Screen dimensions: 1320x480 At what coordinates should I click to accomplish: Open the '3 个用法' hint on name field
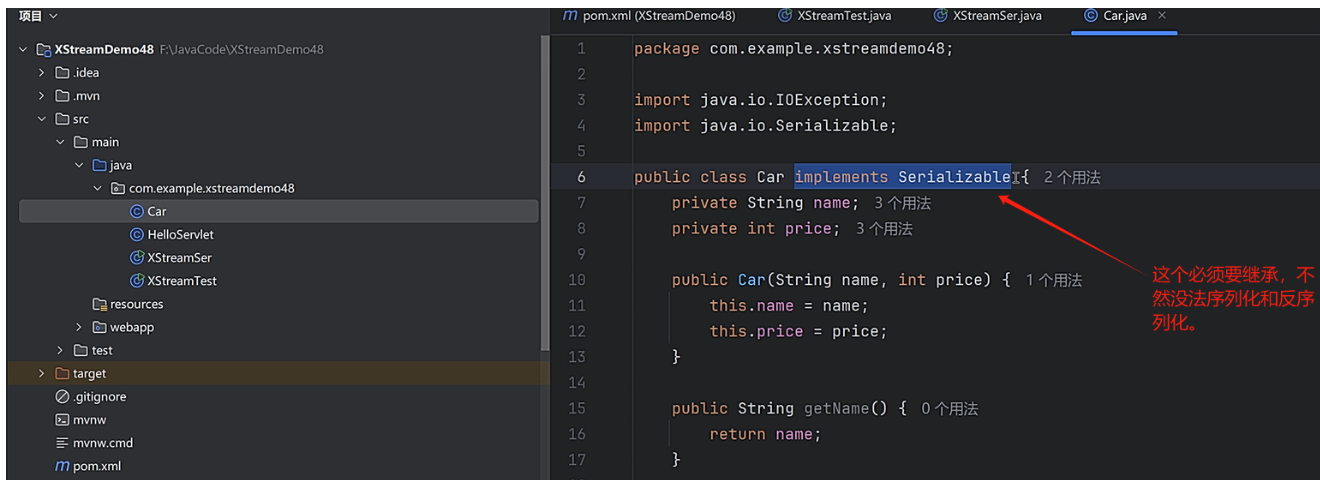tap(902, 203)
